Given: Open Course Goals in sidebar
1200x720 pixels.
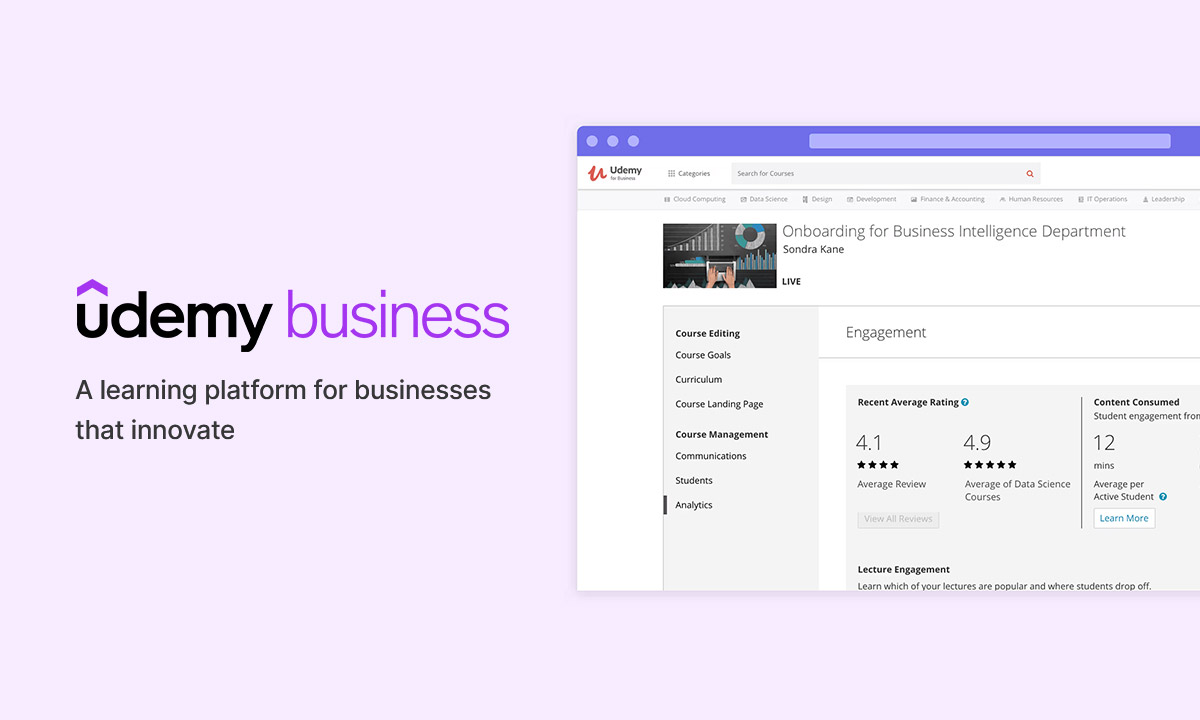Looking at the screenshot, I should click(703, 355).
